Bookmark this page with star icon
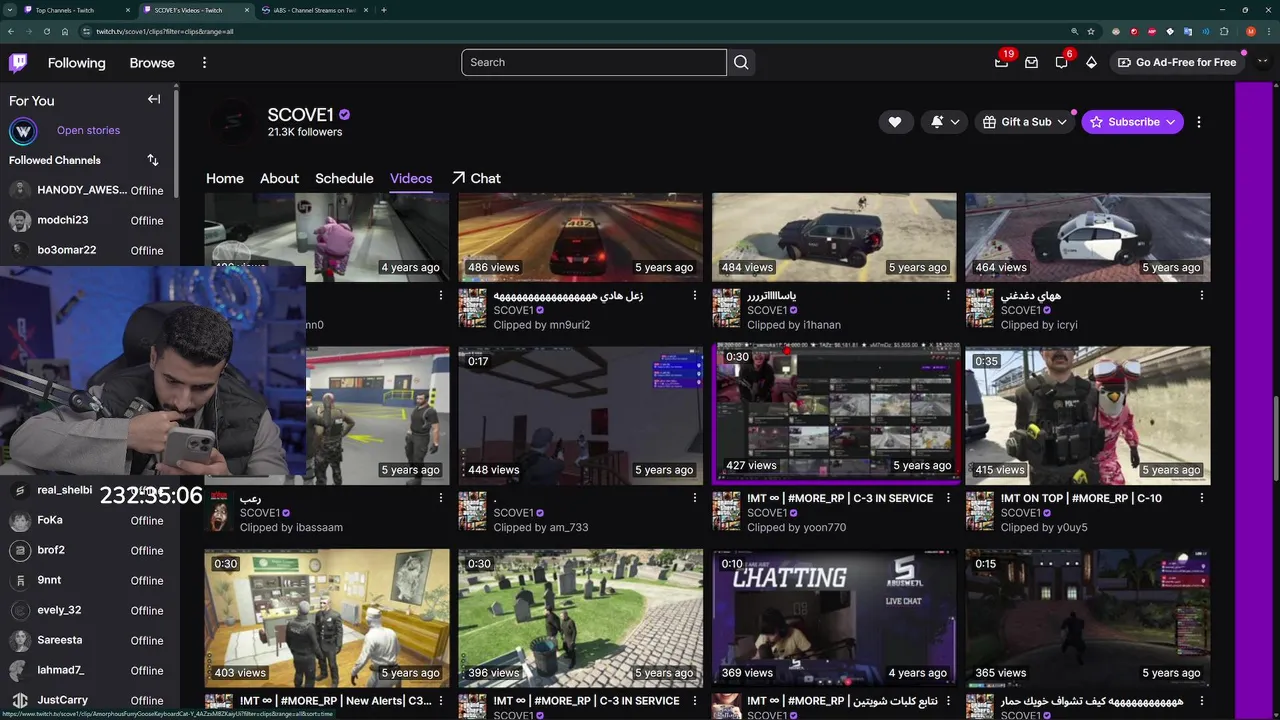 1091,31
